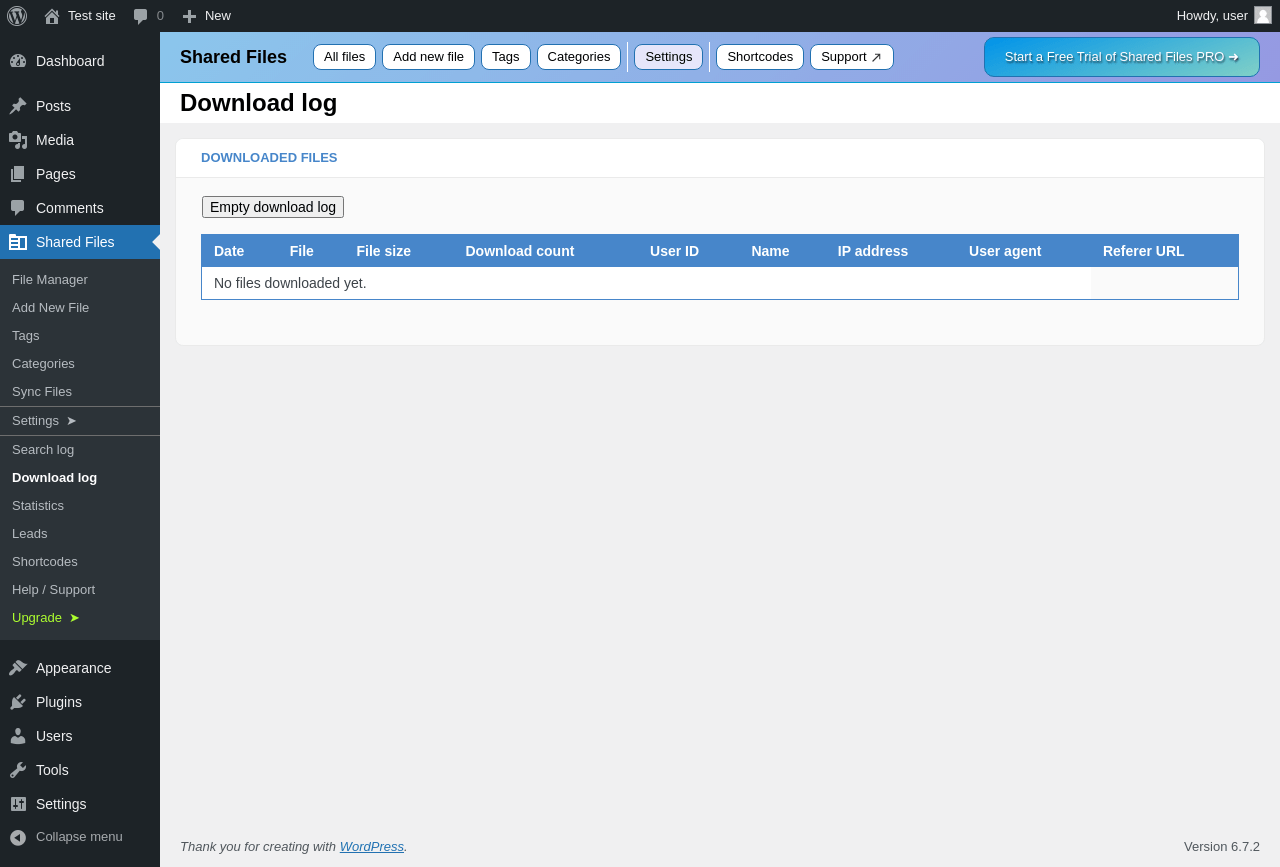Click the Shared Files header title
The image size is (1280, 867).
click(233, 57)
